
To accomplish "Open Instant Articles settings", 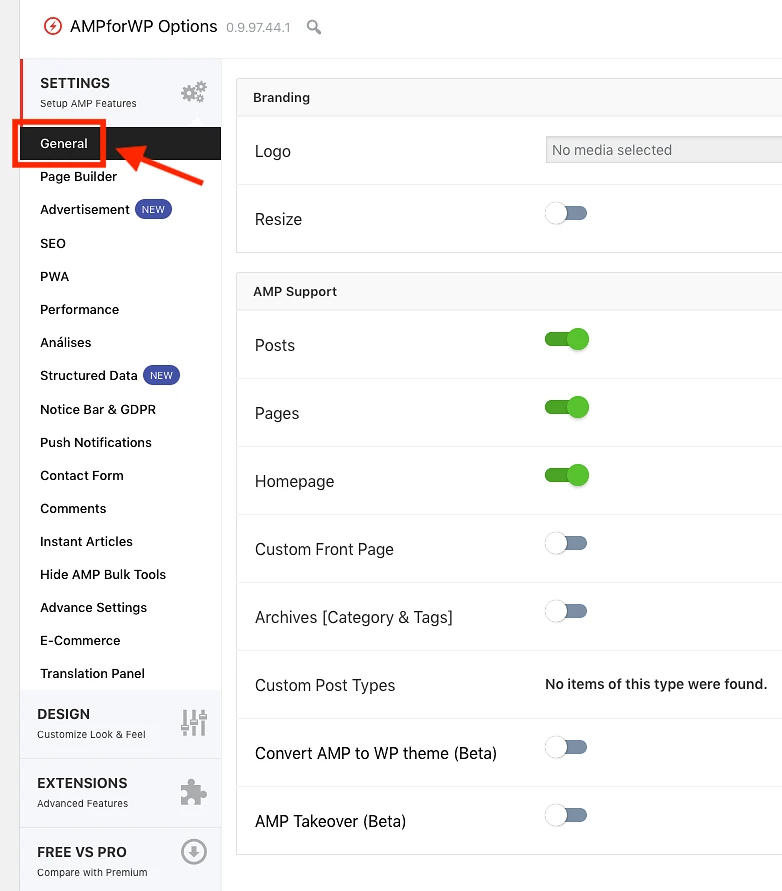I will (86, 542).
